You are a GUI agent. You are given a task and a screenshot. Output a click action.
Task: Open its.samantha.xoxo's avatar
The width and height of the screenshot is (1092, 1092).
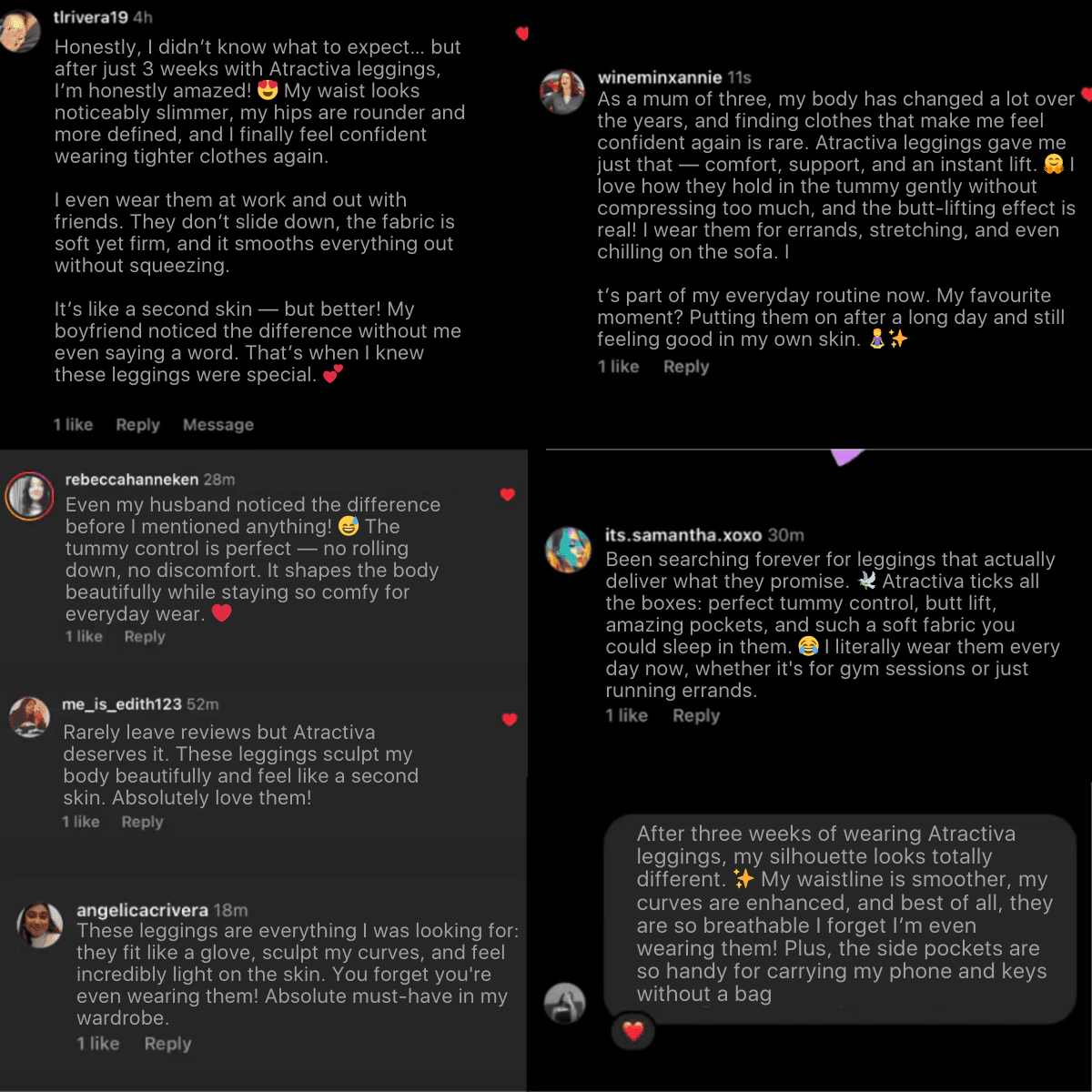[569, 549]
